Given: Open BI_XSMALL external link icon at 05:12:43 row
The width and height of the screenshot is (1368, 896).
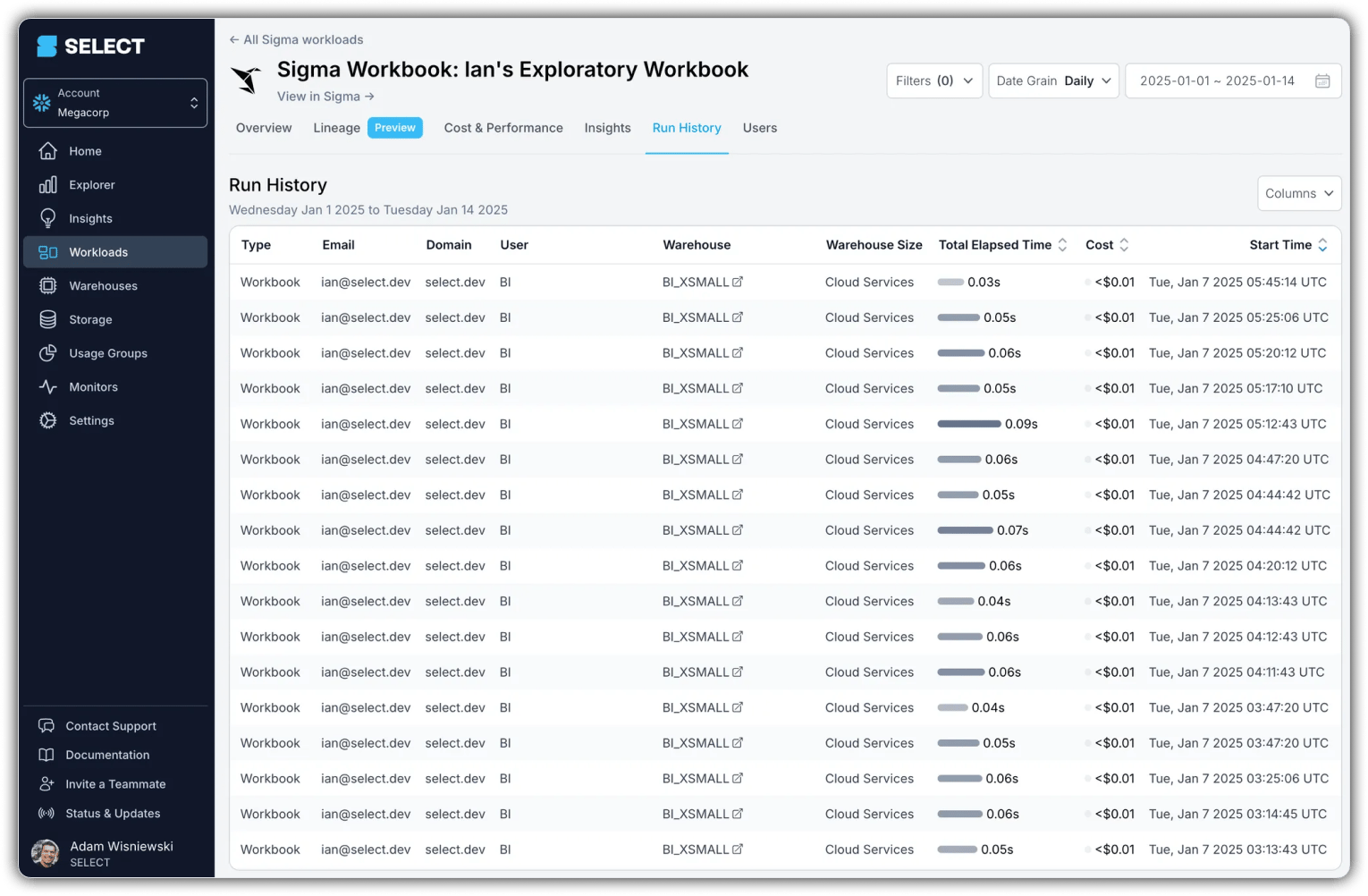Looking at the screenshot, I should click(x=738, y=424).
